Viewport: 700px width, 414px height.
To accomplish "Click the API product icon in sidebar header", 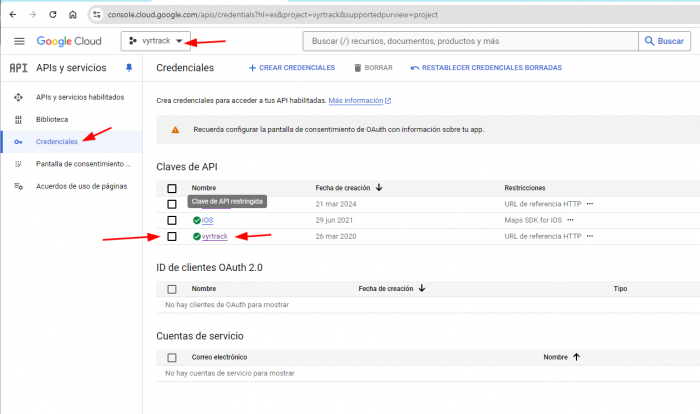I will pyautogui.click(x=18, y=68).
